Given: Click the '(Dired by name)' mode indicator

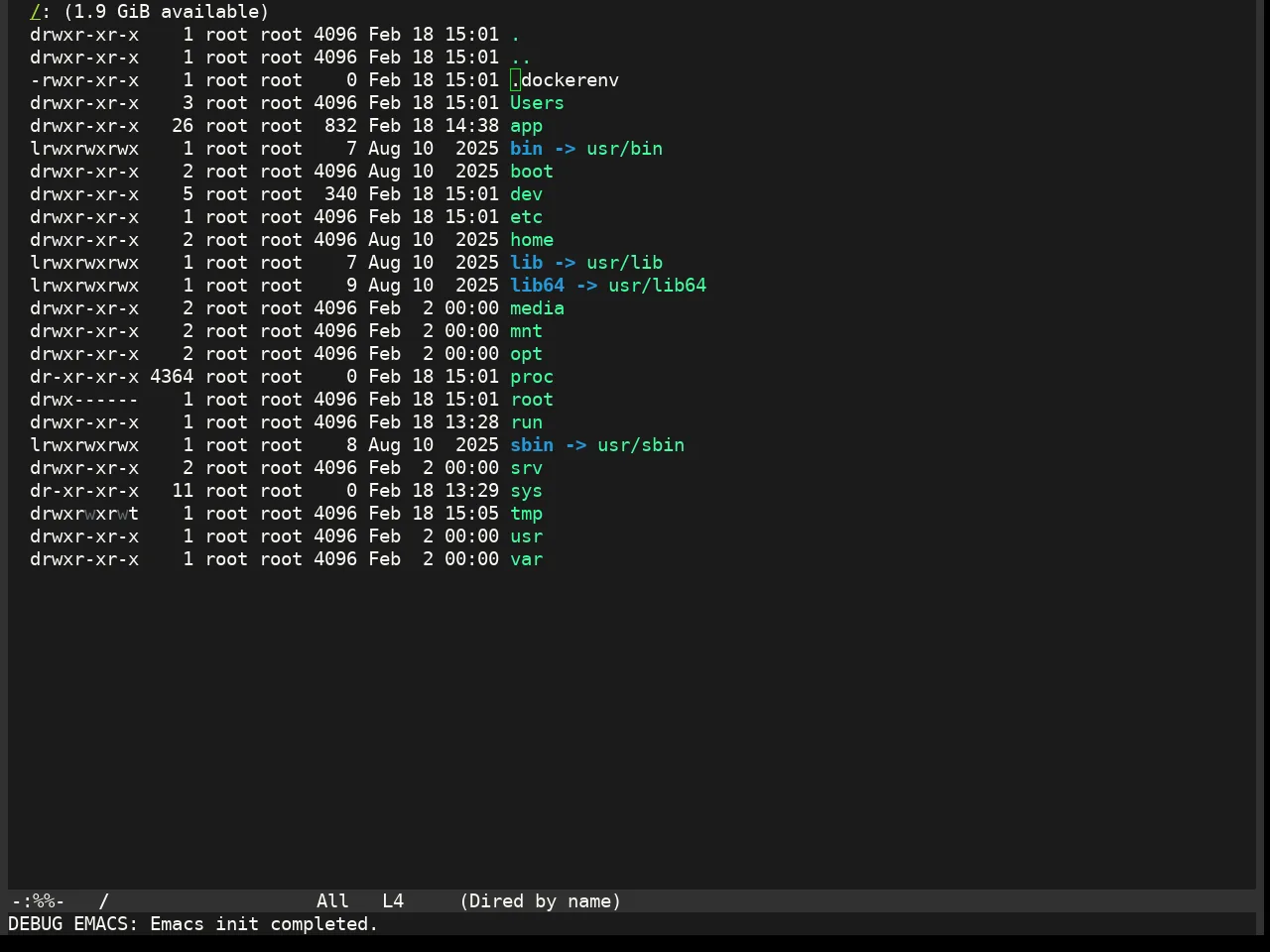Looking at the screenshot, I should [x=540, y=901].
